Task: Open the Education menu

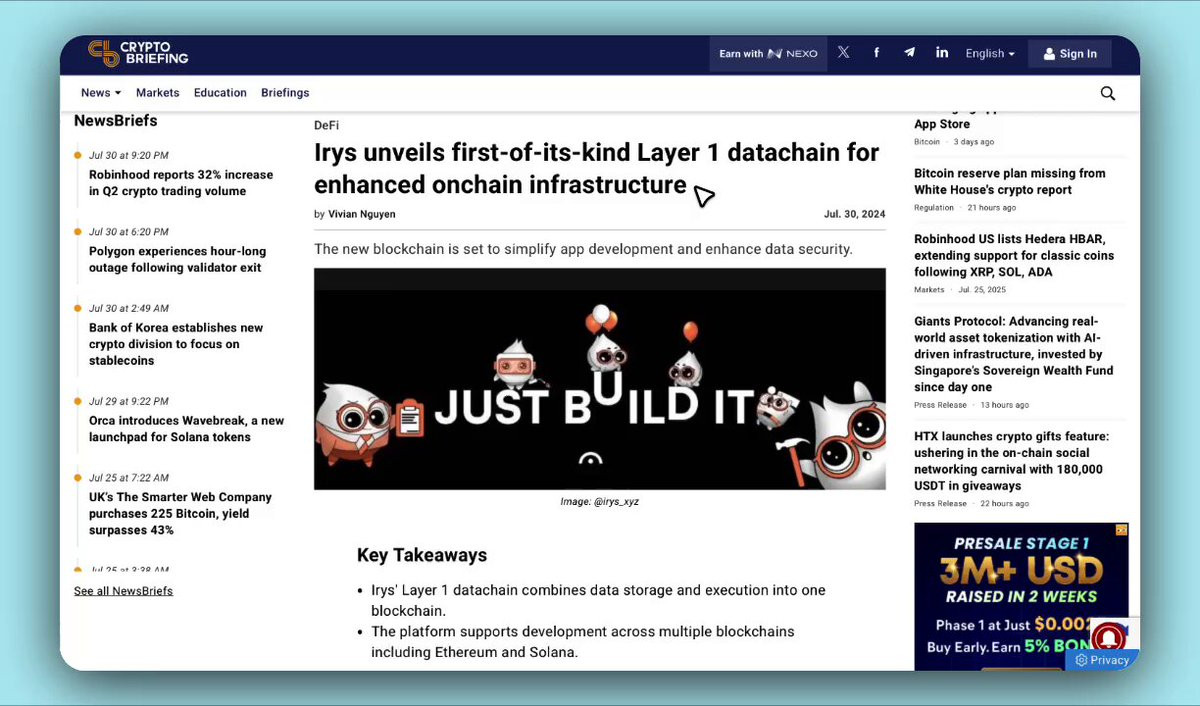Action: (x=220, y=93)
